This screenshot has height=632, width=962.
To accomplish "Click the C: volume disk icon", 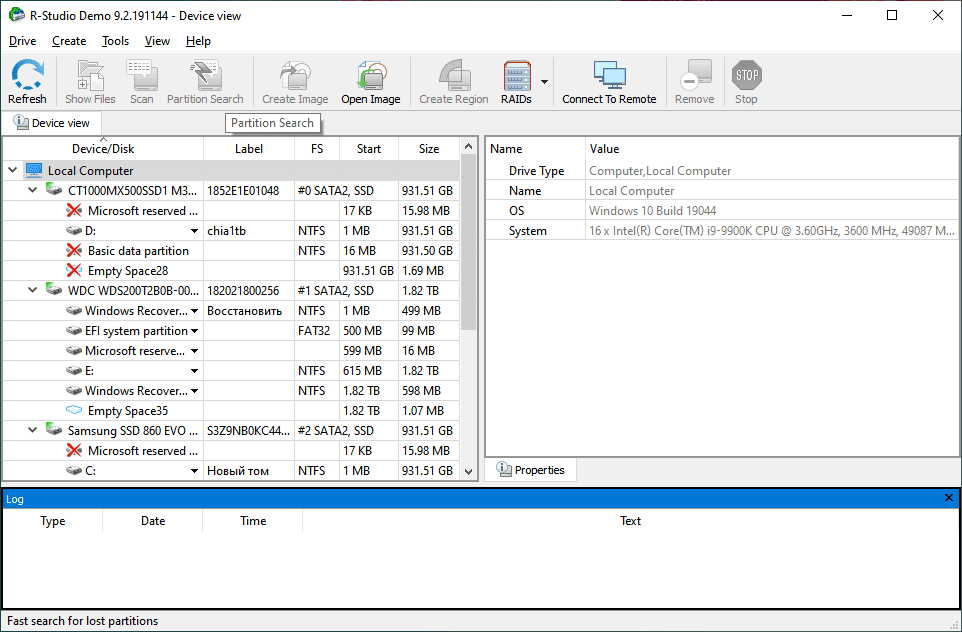I will 74,471.
